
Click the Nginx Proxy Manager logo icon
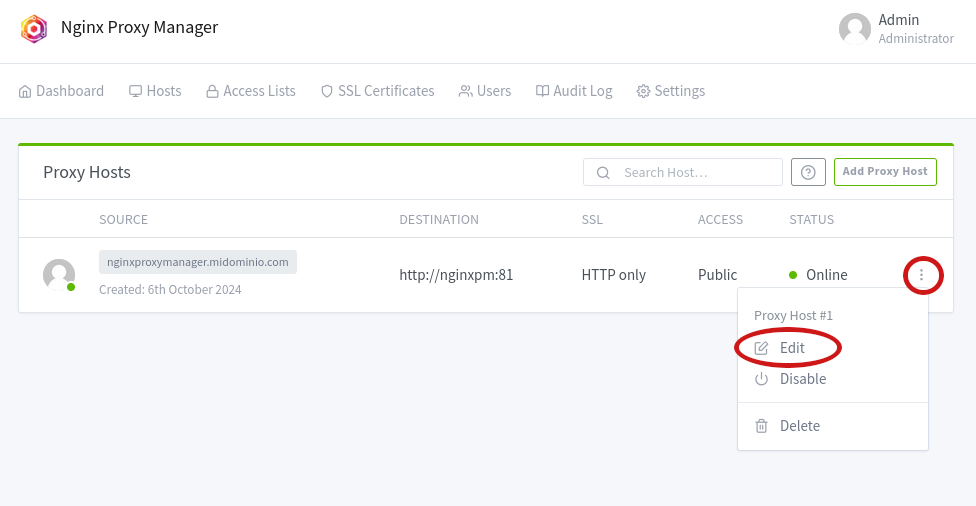point(34,28)
